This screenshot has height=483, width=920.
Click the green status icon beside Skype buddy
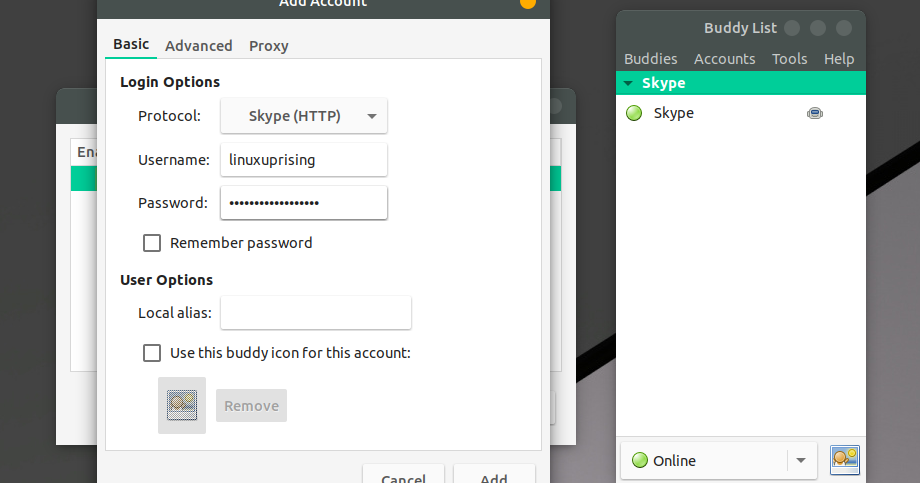[x=634, y=113]
